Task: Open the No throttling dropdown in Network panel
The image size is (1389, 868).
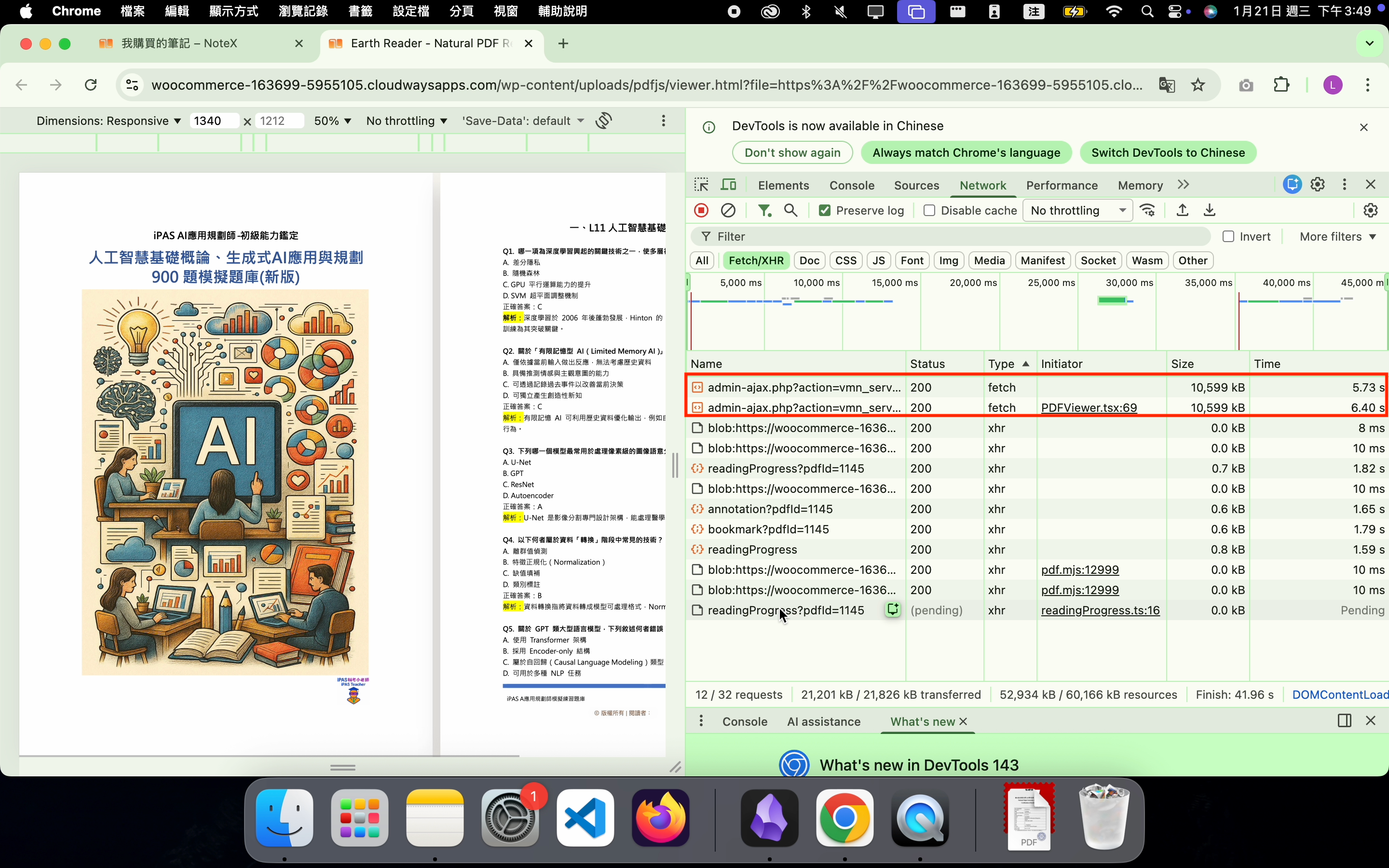Action: [x=1077, y=211]
